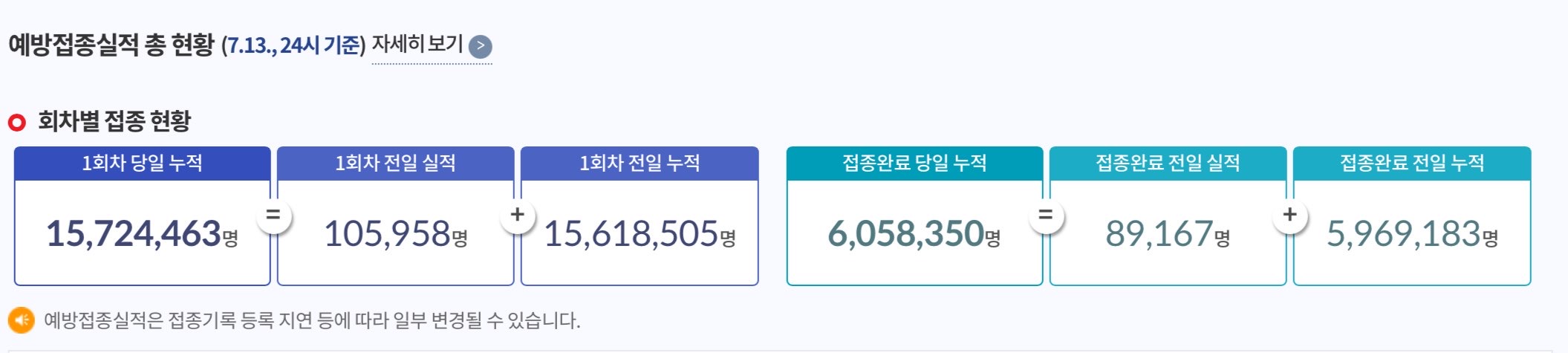Select the 1회차 전일 실적 header

(x=395, y=163)
